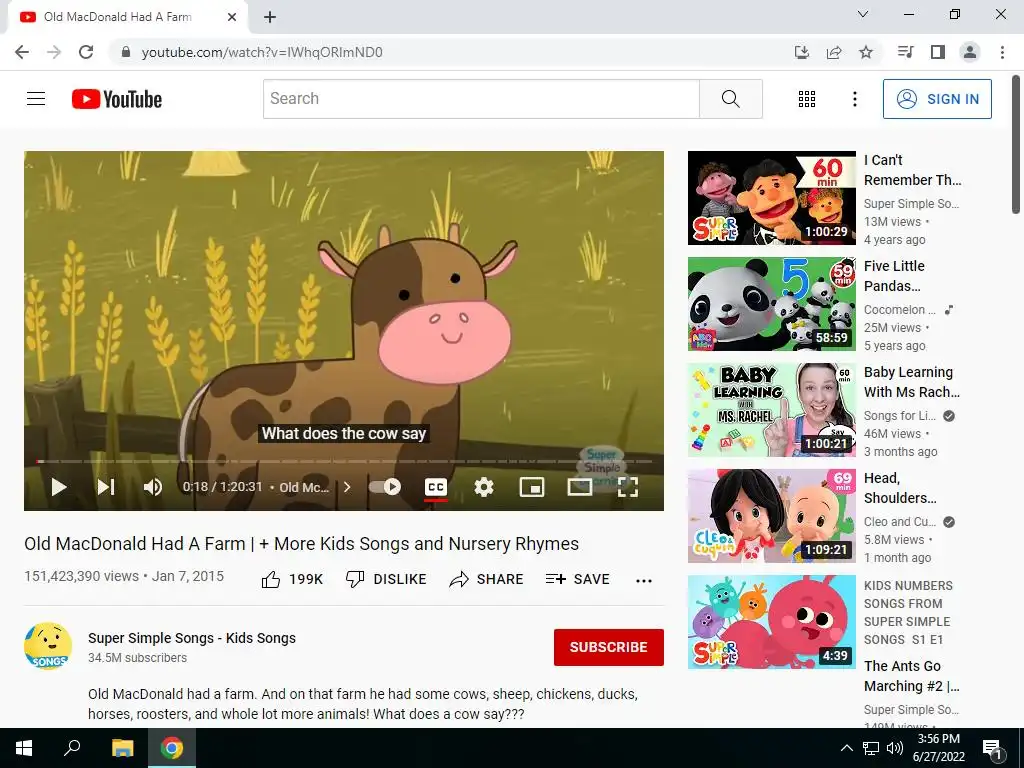Go back in browser
The height and width of the screenshot is (768, 1024).
(22, 52)
